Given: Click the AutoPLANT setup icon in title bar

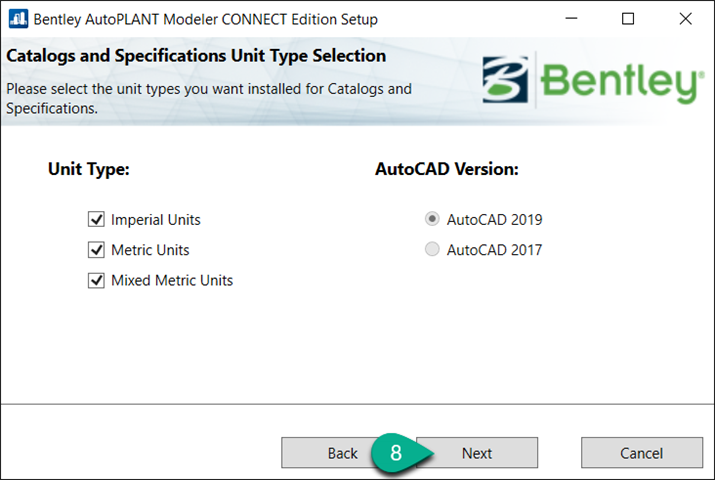Looking at the screenshot, I should pos(17,19).
